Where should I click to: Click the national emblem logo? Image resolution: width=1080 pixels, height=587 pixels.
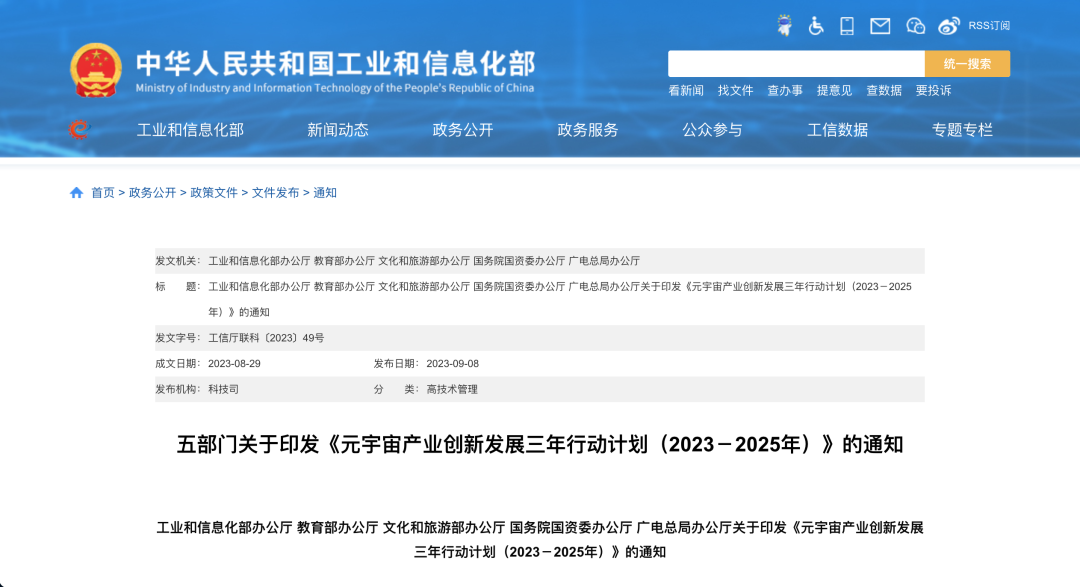pyautogui.click(x=96, y=70)
